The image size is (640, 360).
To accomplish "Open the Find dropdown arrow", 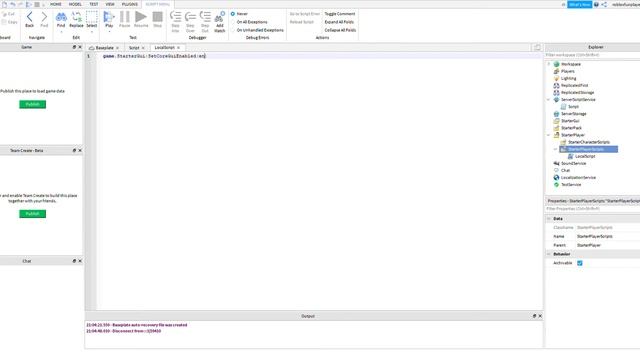I will [x=61, y=31].
